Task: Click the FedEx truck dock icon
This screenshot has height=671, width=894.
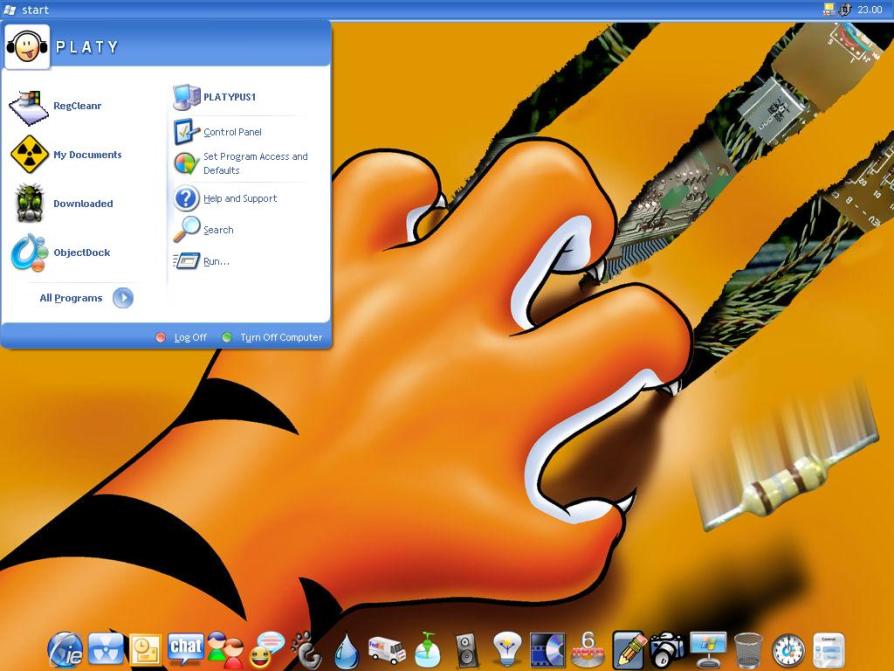Action: (387, 650)
